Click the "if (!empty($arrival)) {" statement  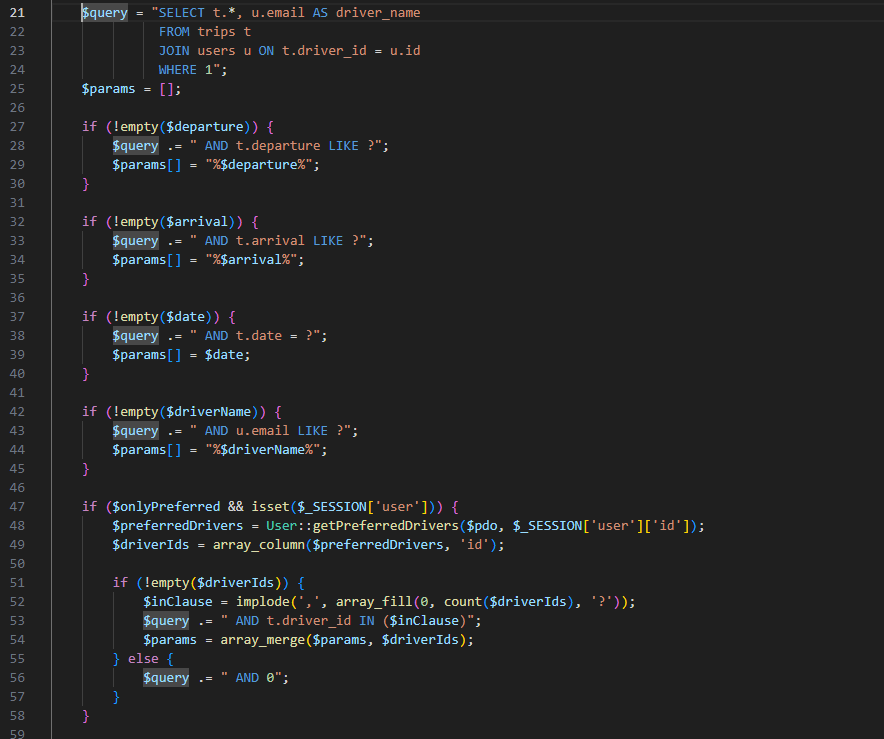170,222
